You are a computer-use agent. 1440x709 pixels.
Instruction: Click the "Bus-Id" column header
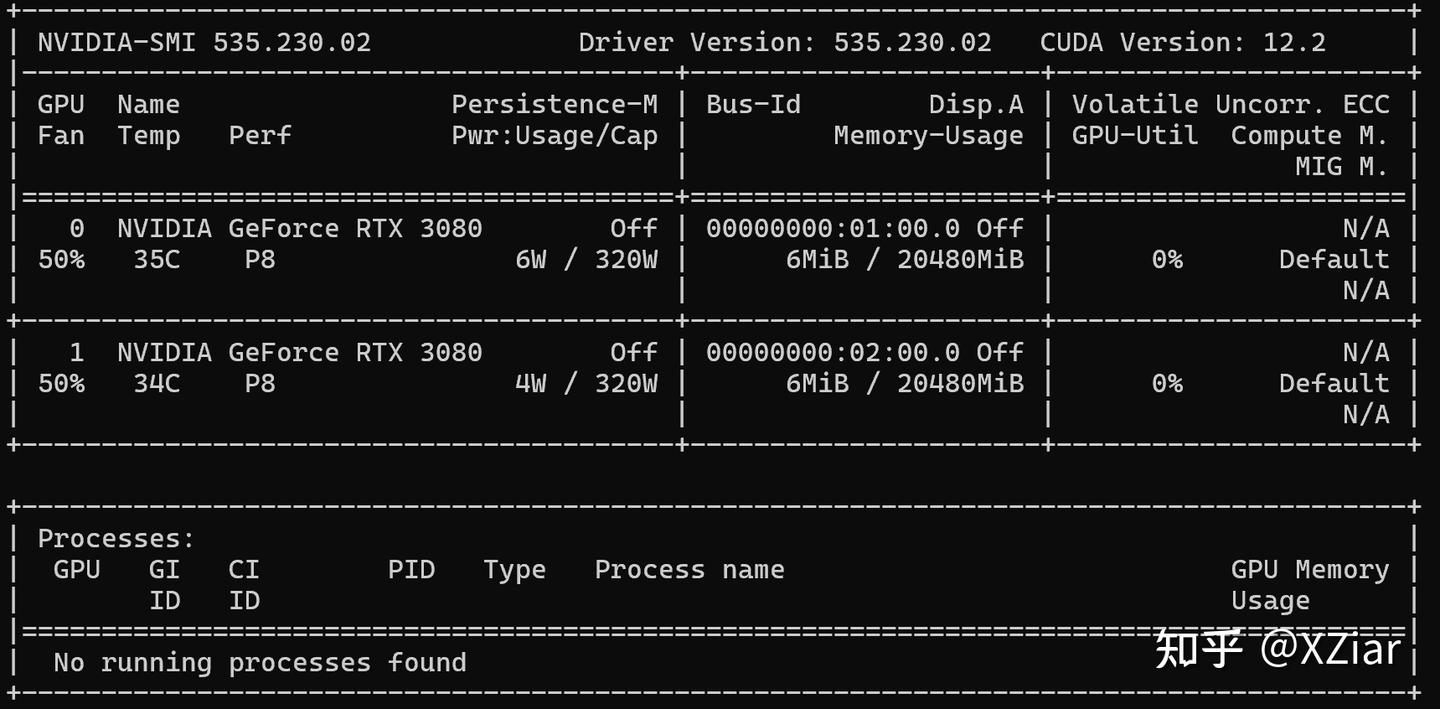coord(753,104)
